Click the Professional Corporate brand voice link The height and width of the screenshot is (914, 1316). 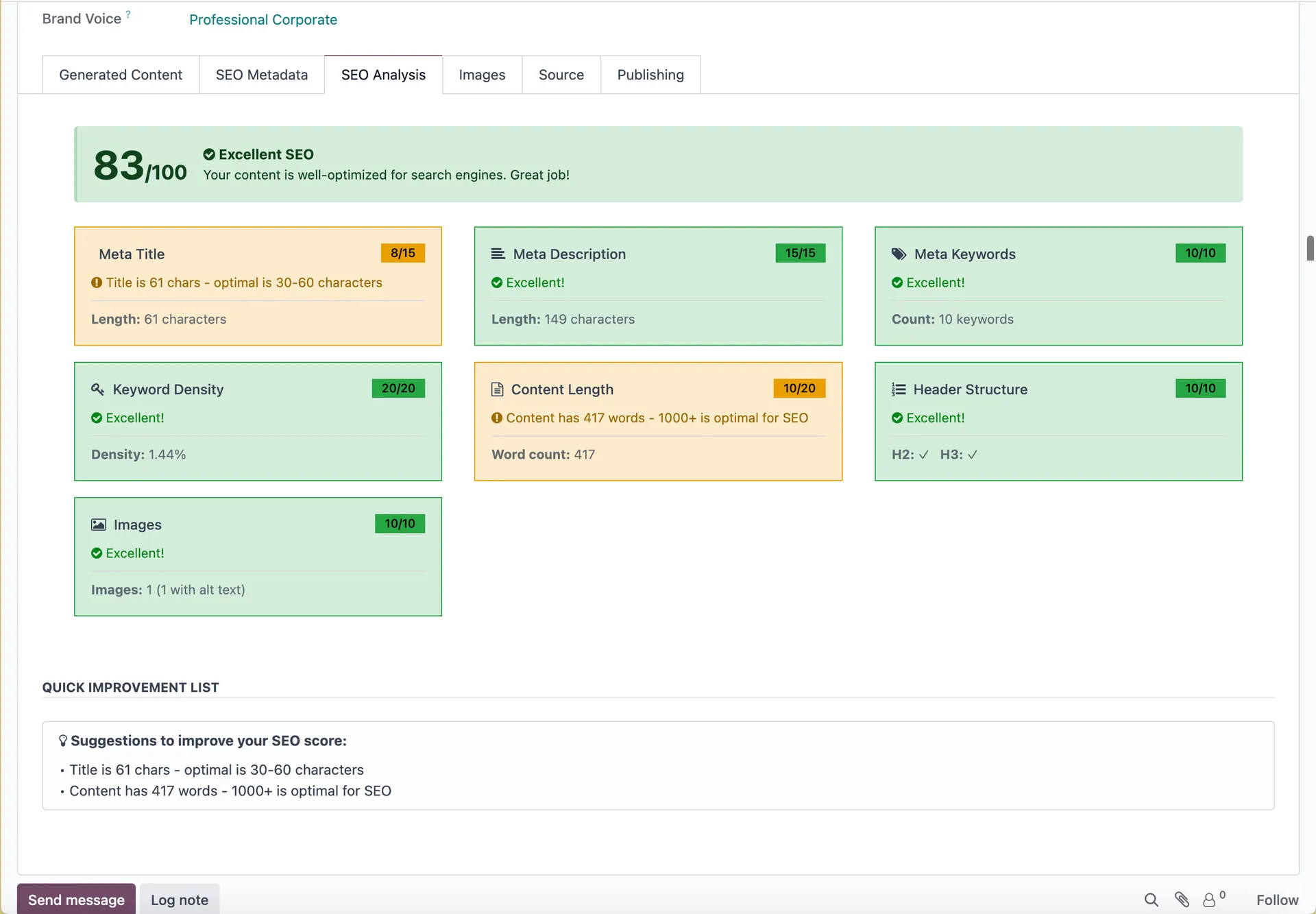pos(263,20)
